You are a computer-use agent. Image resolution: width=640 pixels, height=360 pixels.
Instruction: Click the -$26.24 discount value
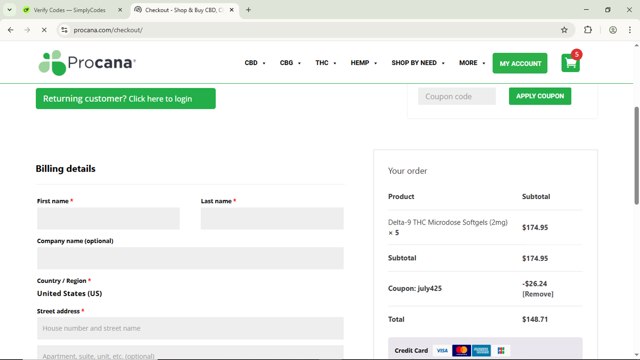534,283
